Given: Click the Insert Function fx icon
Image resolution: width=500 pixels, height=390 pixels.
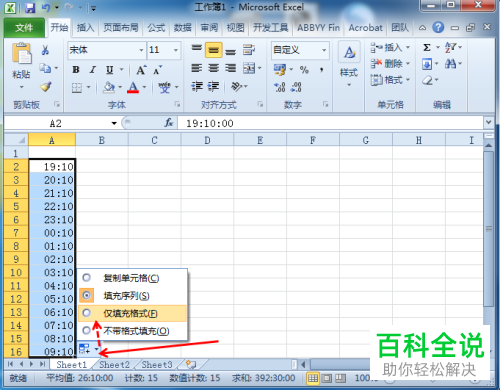Looking at the screenshot, I should (169, 123).
